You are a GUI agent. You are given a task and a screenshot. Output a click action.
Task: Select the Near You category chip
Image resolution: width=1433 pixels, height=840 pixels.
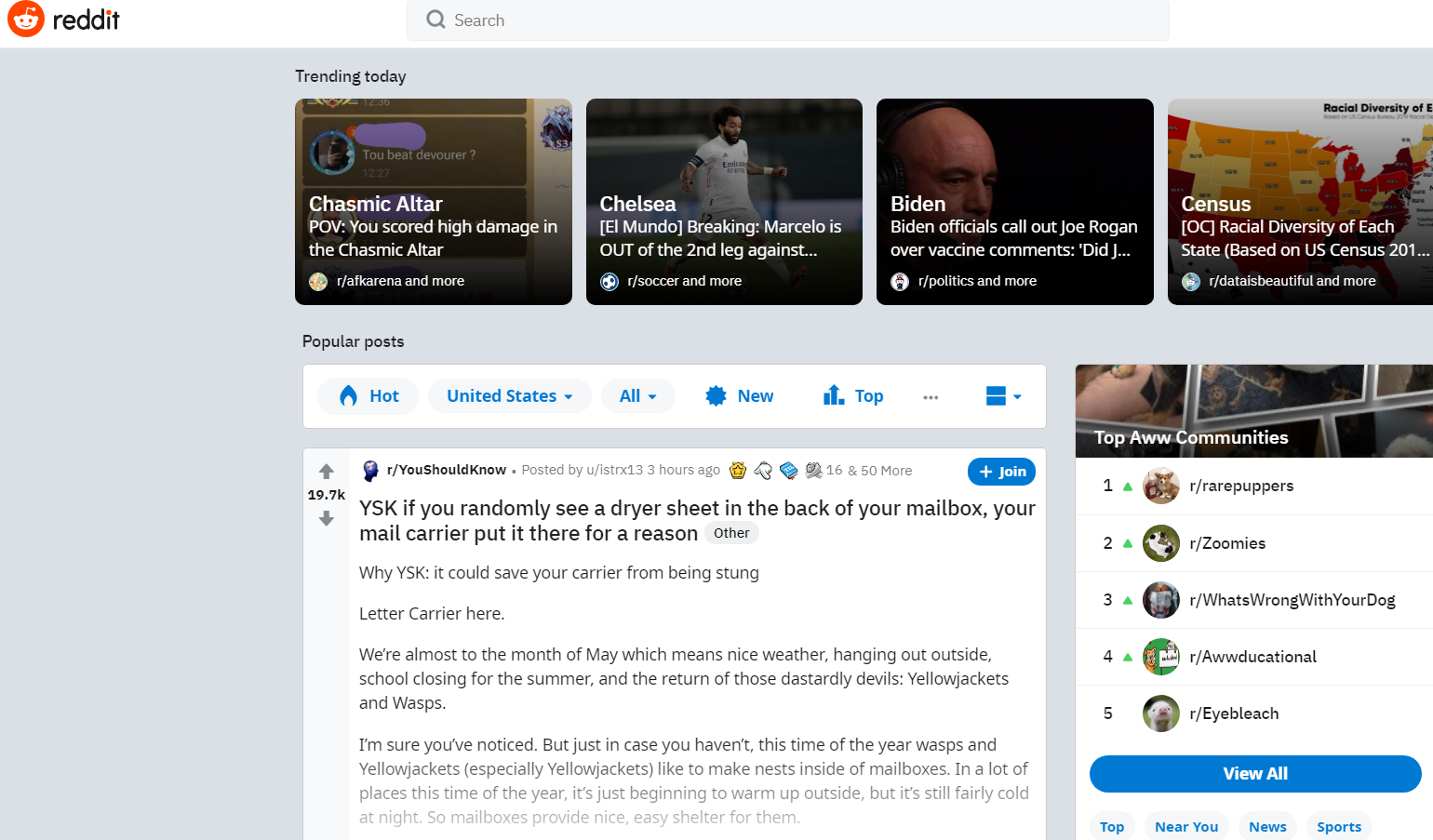point(1185,826)
